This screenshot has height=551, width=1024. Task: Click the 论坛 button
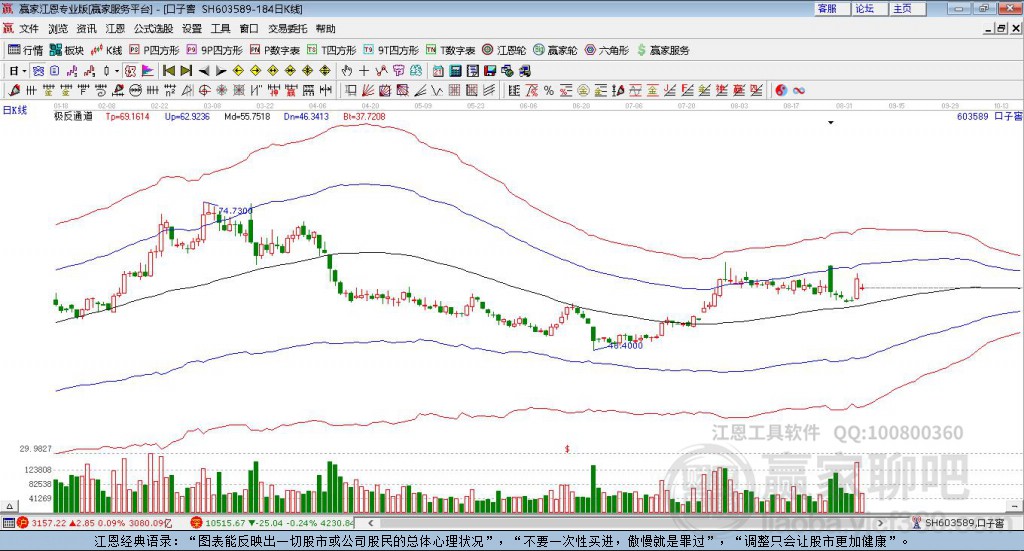tap(869, 8)
